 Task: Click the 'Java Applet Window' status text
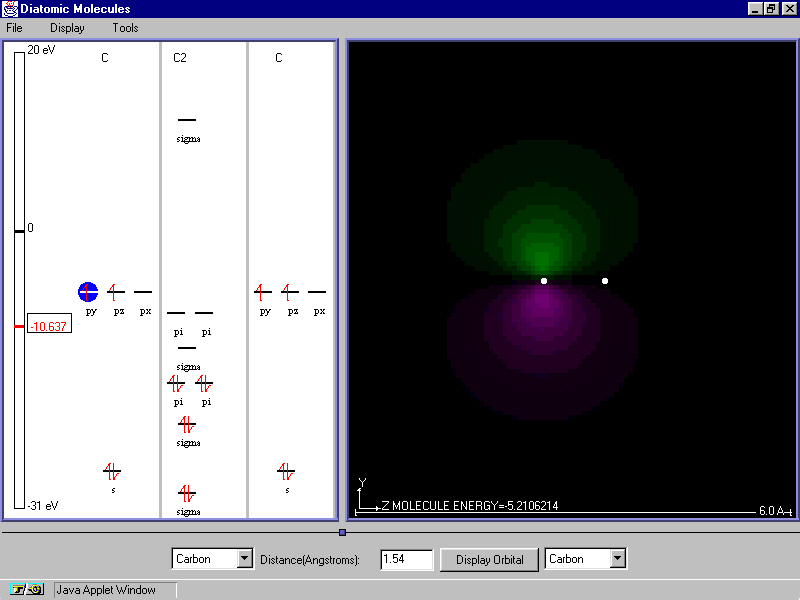pos(106,590)
